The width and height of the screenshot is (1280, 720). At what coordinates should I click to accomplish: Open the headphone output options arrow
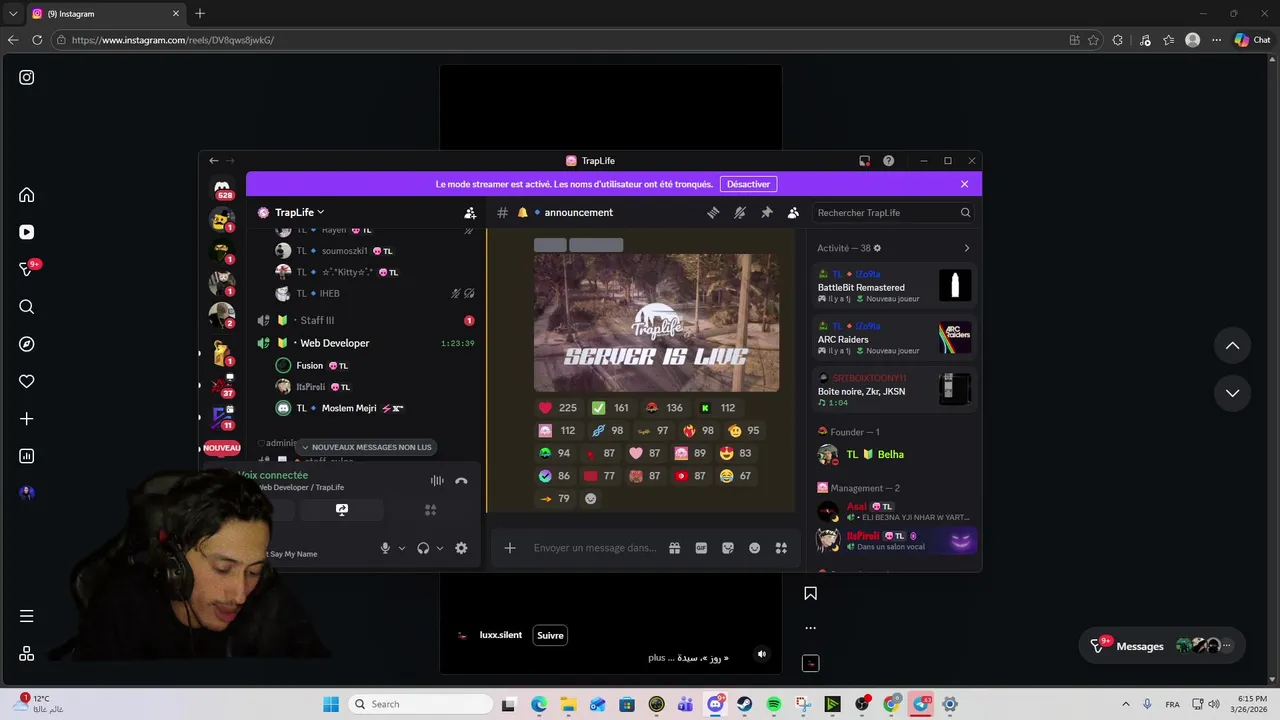pyautogui.click(x=440, y=548)
